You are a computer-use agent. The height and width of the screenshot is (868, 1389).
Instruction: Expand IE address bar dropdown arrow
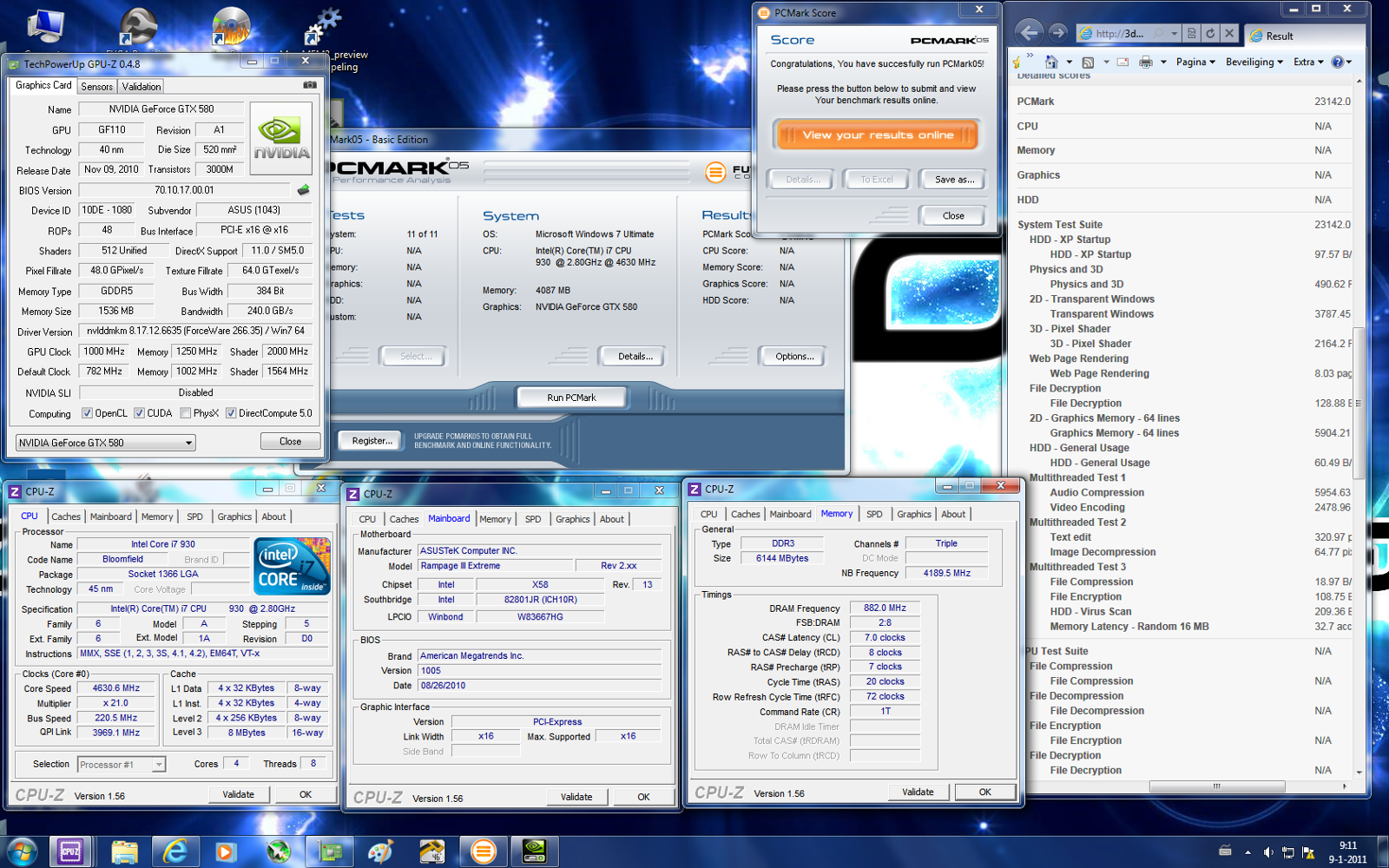1174,34
